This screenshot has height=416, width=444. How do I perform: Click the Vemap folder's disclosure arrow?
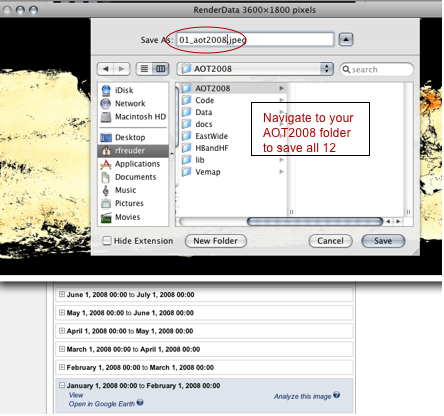pyautogui.click(x=282, y=172)
